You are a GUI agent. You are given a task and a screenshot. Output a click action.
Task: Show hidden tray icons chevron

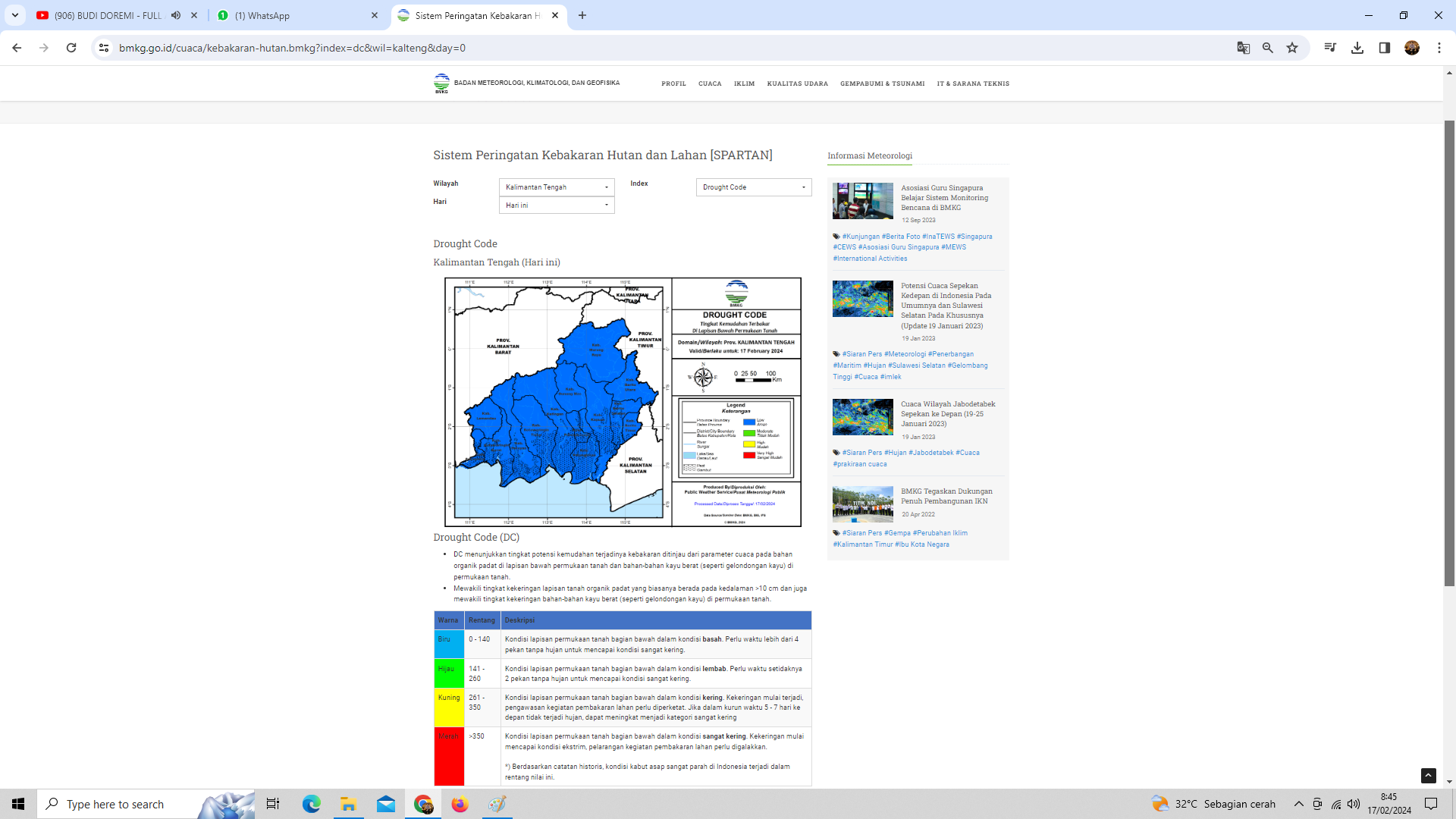tap(1299, 804)
